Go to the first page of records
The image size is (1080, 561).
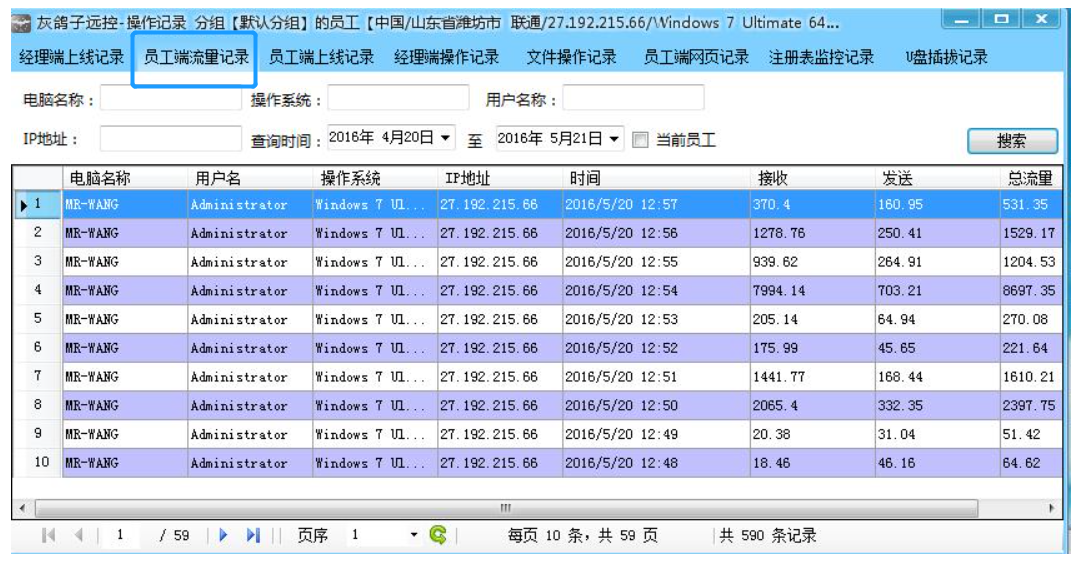coord(48,536)
